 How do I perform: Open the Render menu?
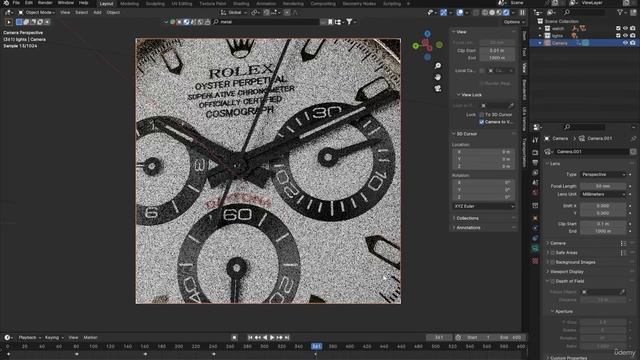pyautogui.click(x=45, y=3)
